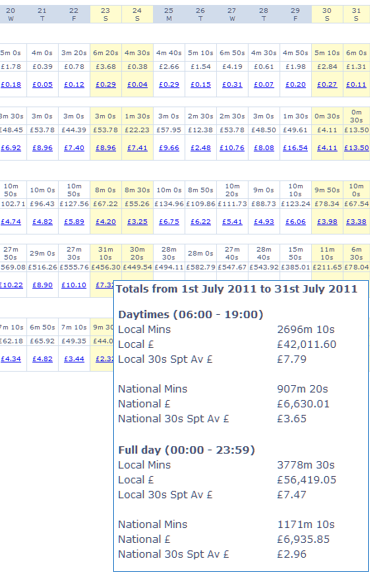Viewport: 370px width, 575px height.
Task: Click the £0.12 link
Action: (x=74, y=84)
